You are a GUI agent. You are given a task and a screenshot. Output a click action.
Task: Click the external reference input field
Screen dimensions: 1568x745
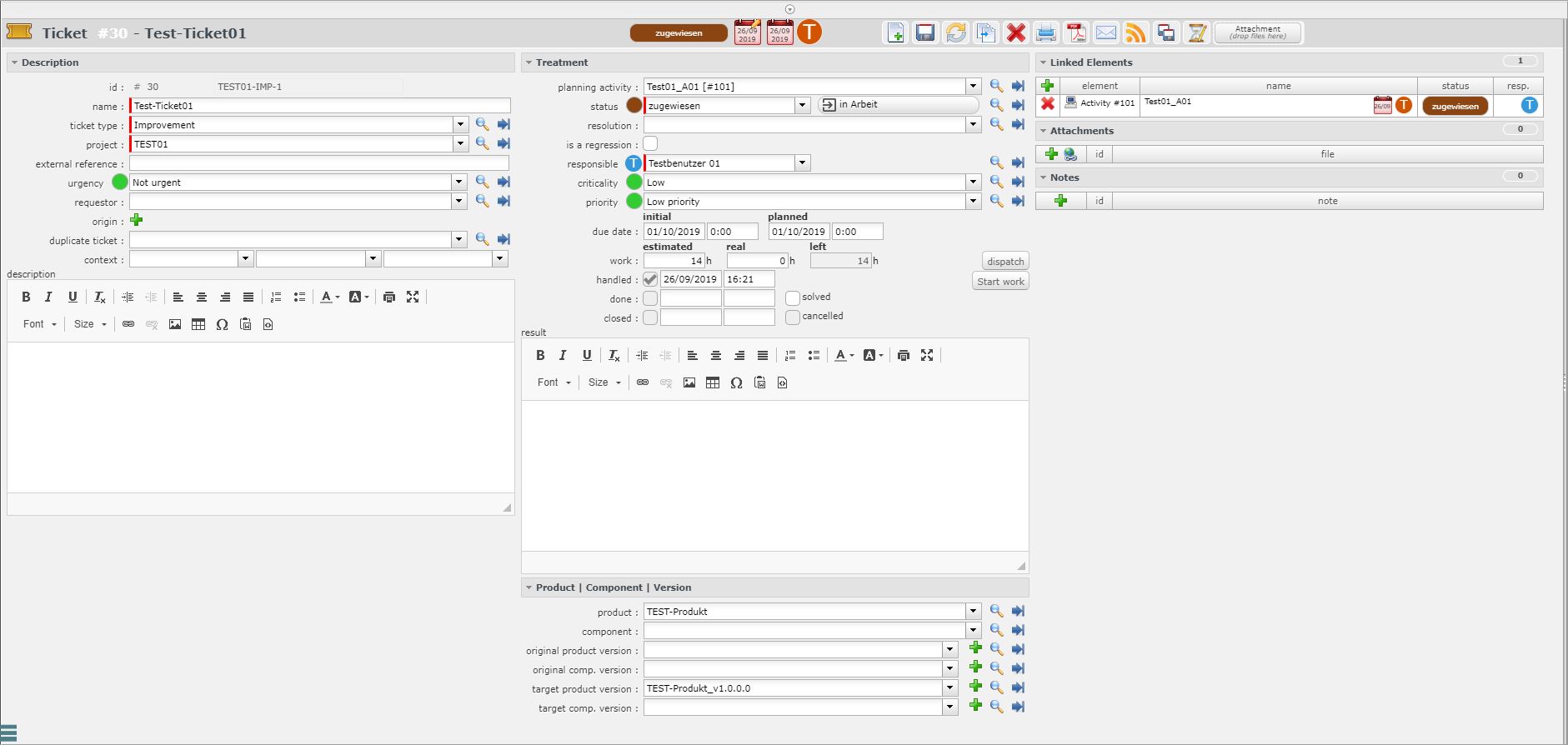[318, 163]
